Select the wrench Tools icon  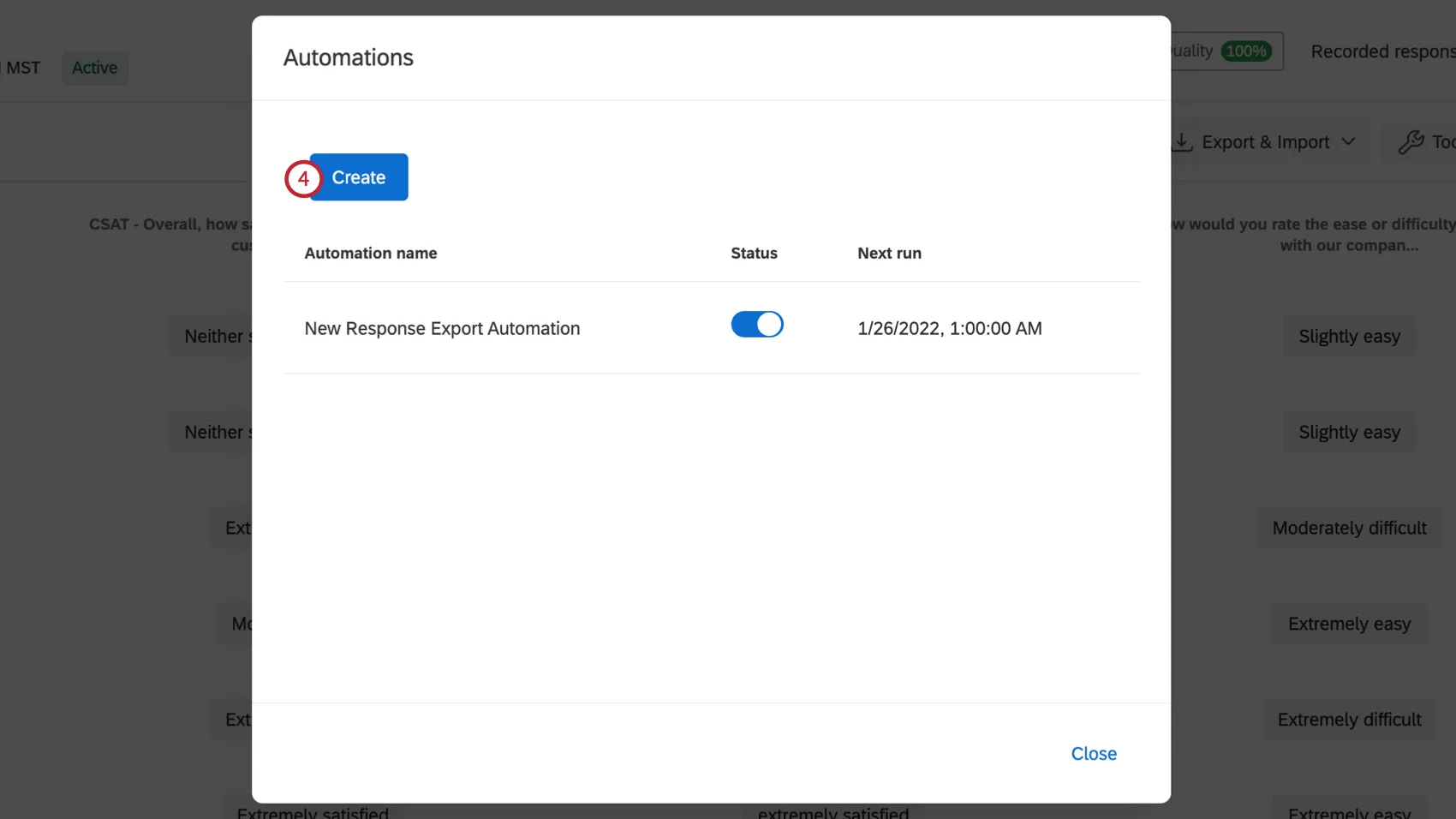click(1411, 140)
